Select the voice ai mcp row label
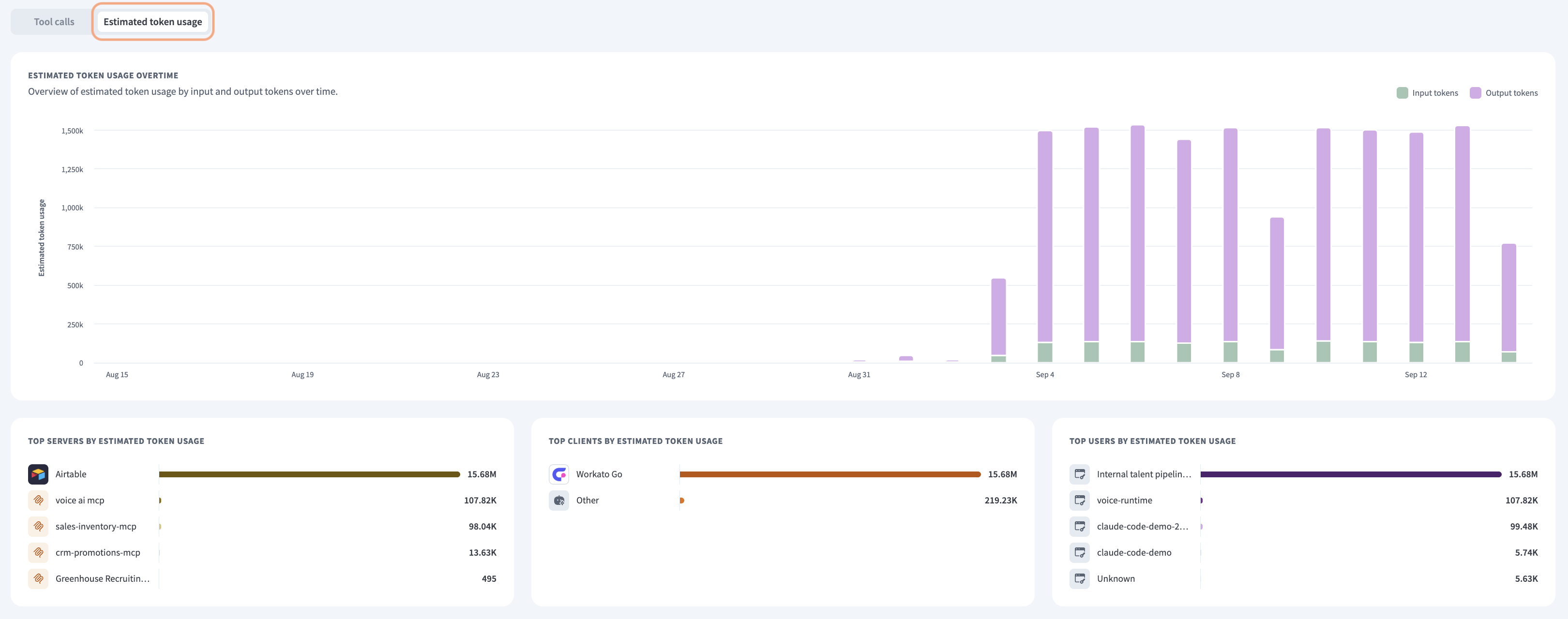The height and width of the screenshot is (619, 1568). point(80,501)
